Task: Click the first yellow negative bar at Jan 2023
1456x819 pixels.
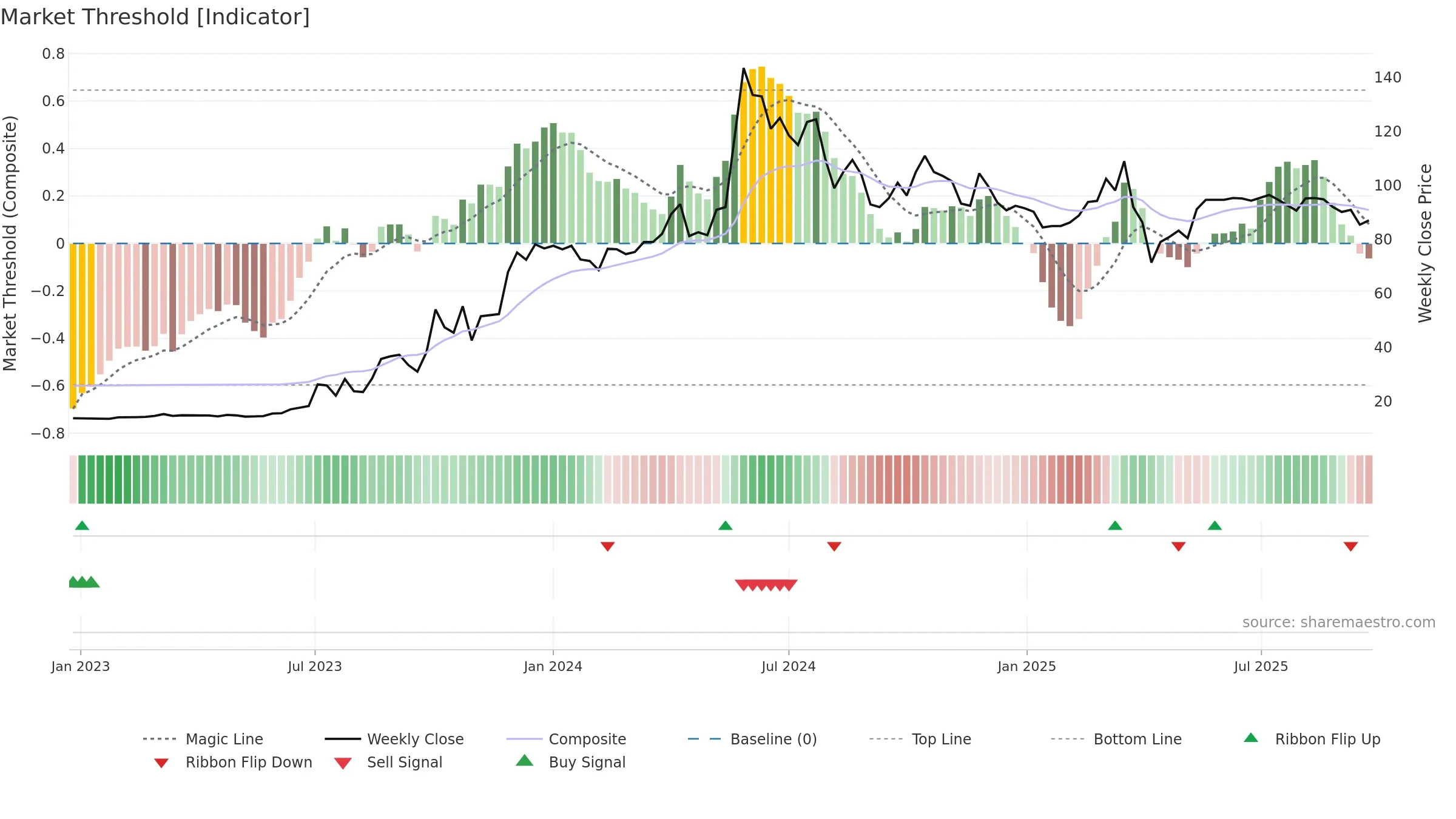Action: coord(73,326)
